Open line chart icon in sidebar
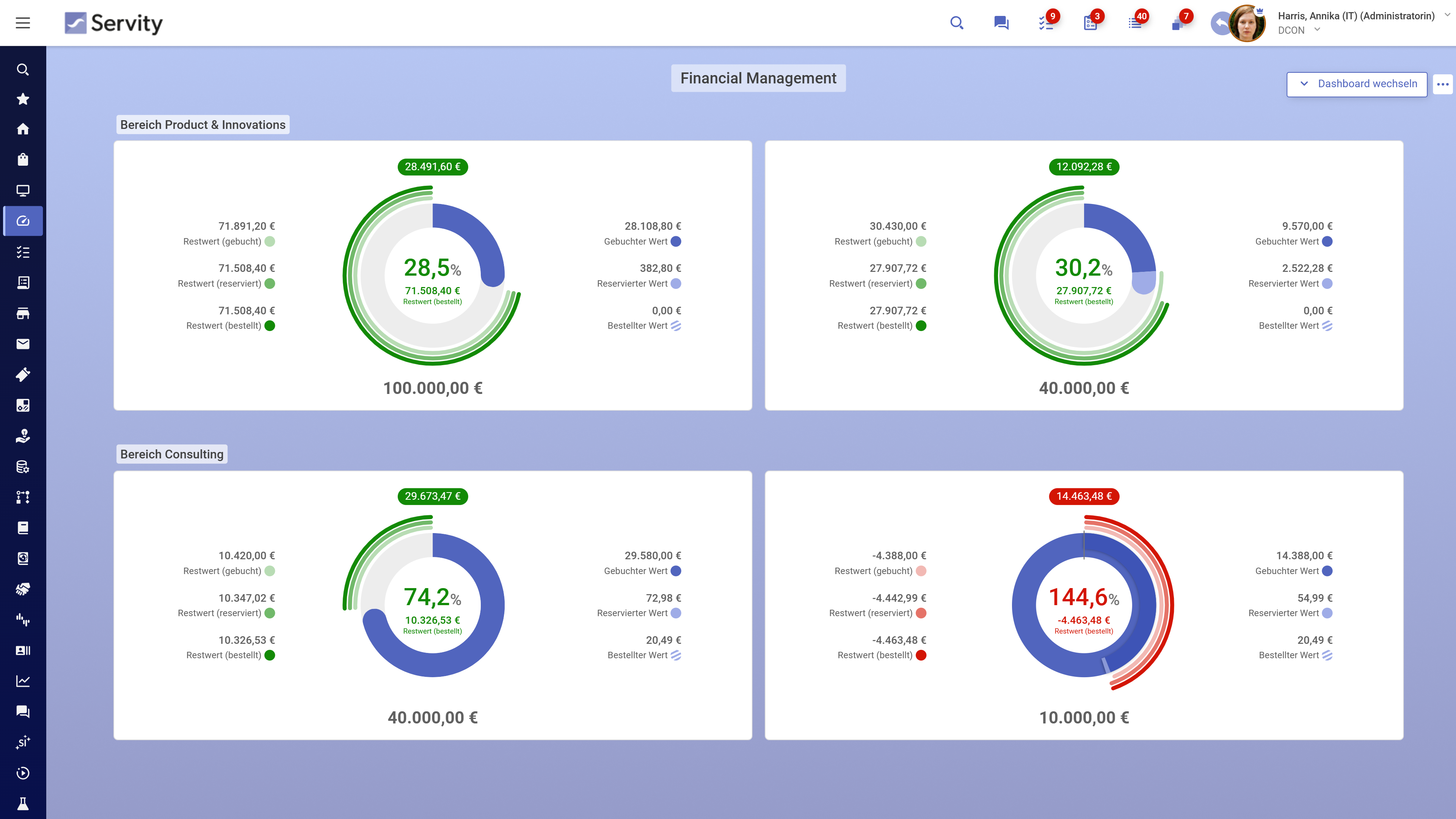Viewport: 1456px width, 819px height. pyautogui.click(x=23, y=681)
